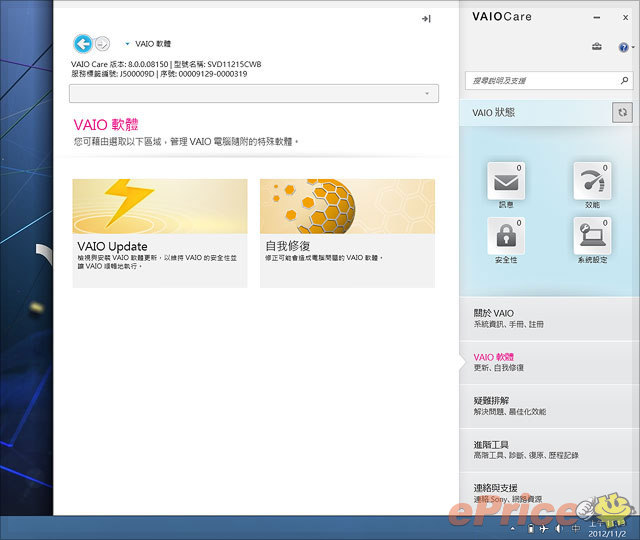
Task: Refresh VAIO 狀態 status
Action: click(622, 114)
